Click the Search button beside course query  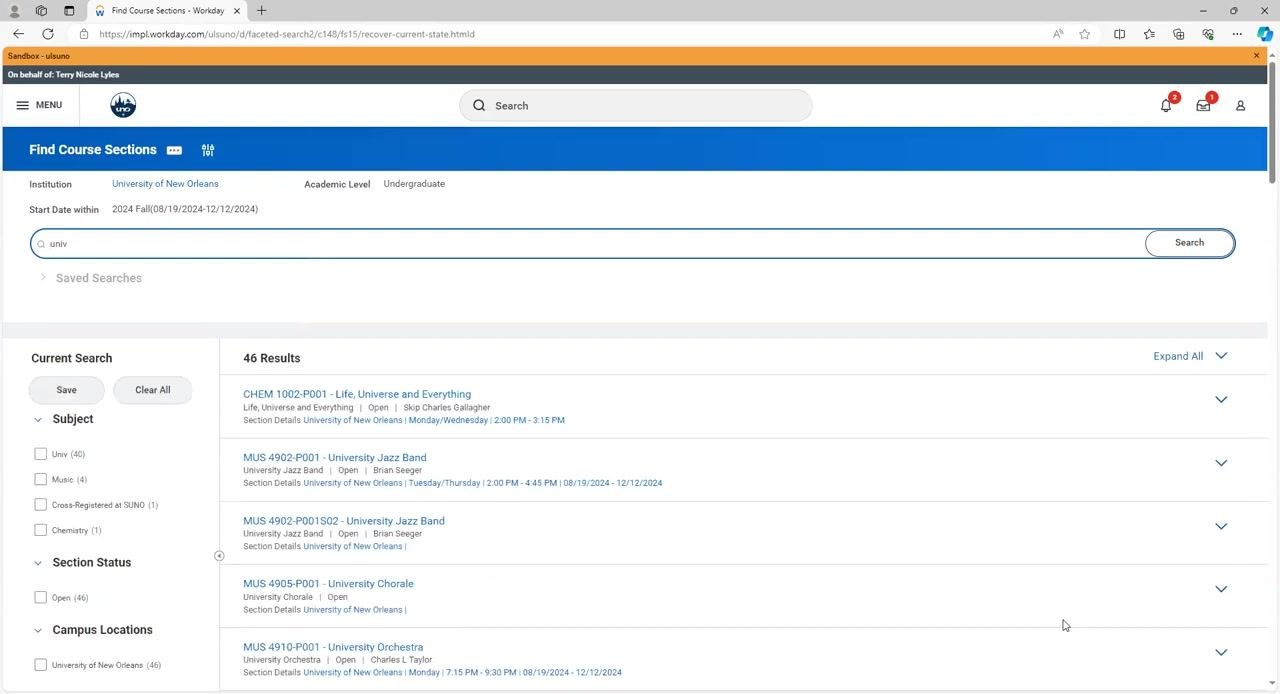click(1189, 243)
